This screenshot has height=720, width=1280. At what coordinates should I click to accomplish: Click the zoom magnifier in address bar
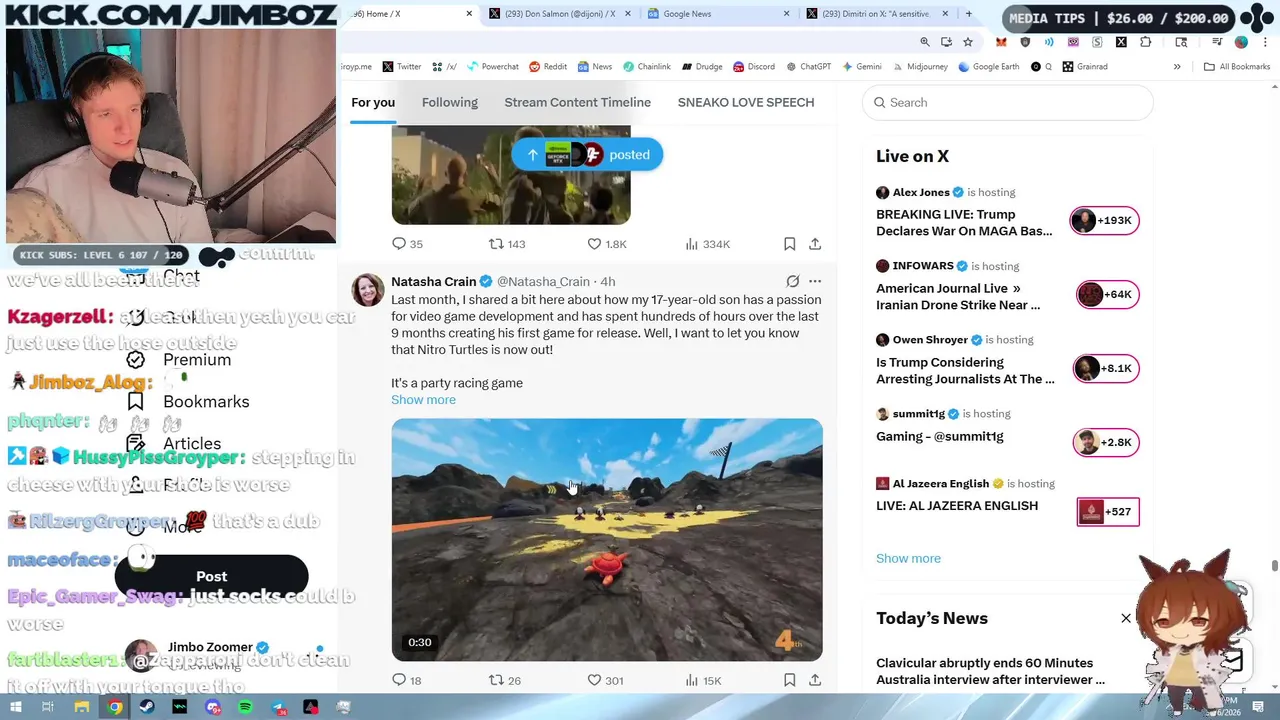click(x=925, y=42)
